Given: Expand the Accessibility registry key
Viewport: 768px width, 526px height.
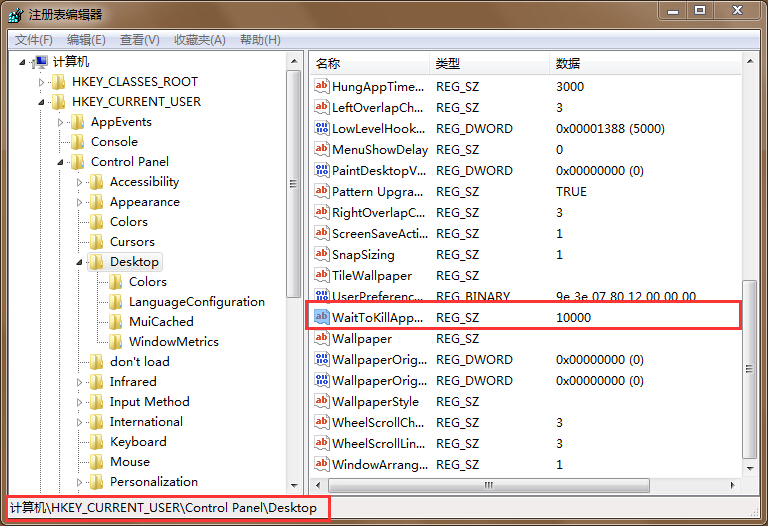Looking at the screenshot, I should [x=80, y=182].
